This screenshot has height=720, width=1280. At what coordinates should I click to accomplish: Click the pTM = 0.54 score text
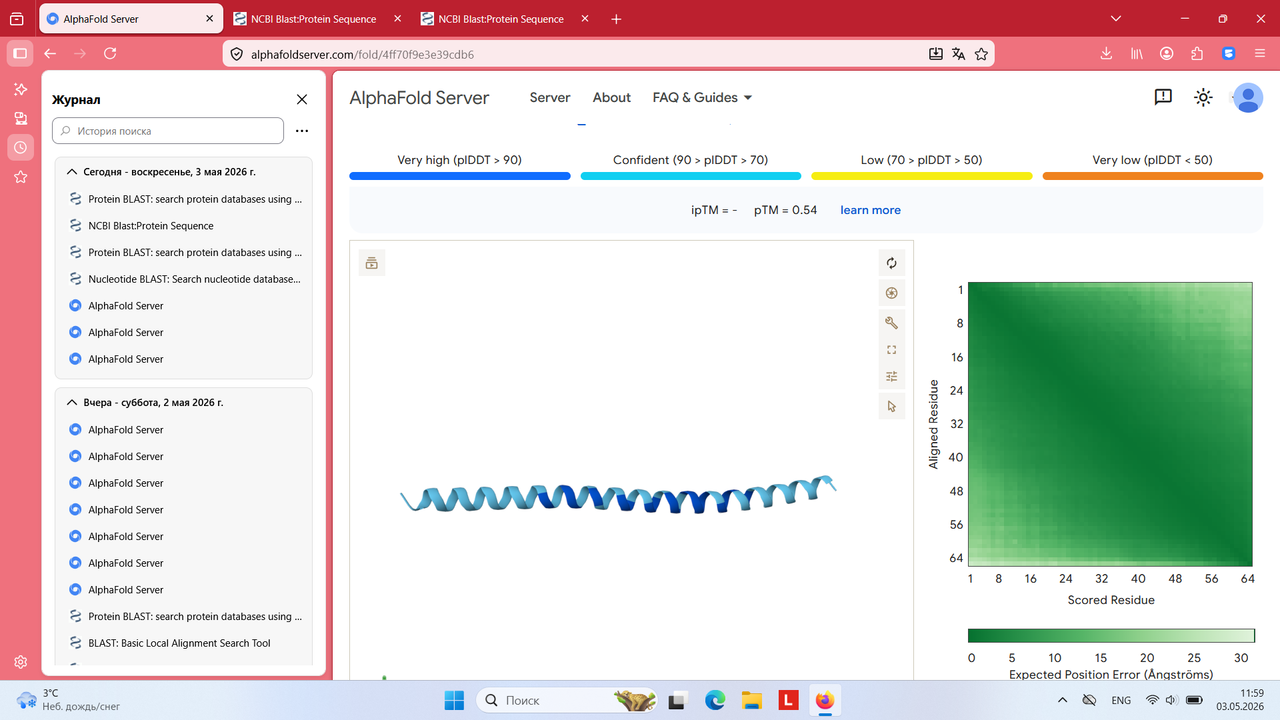click(785, 210)
